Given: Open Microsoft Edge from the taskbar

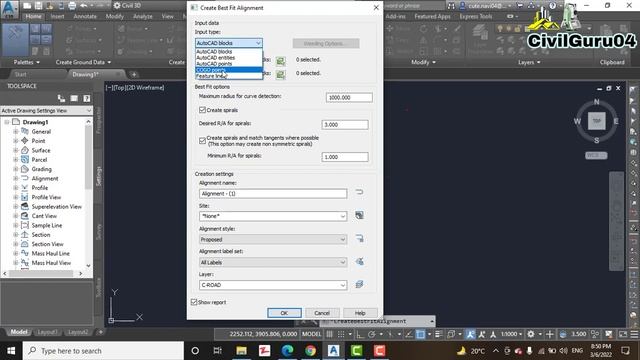Looking at the screenshot, I should point(287,351).
